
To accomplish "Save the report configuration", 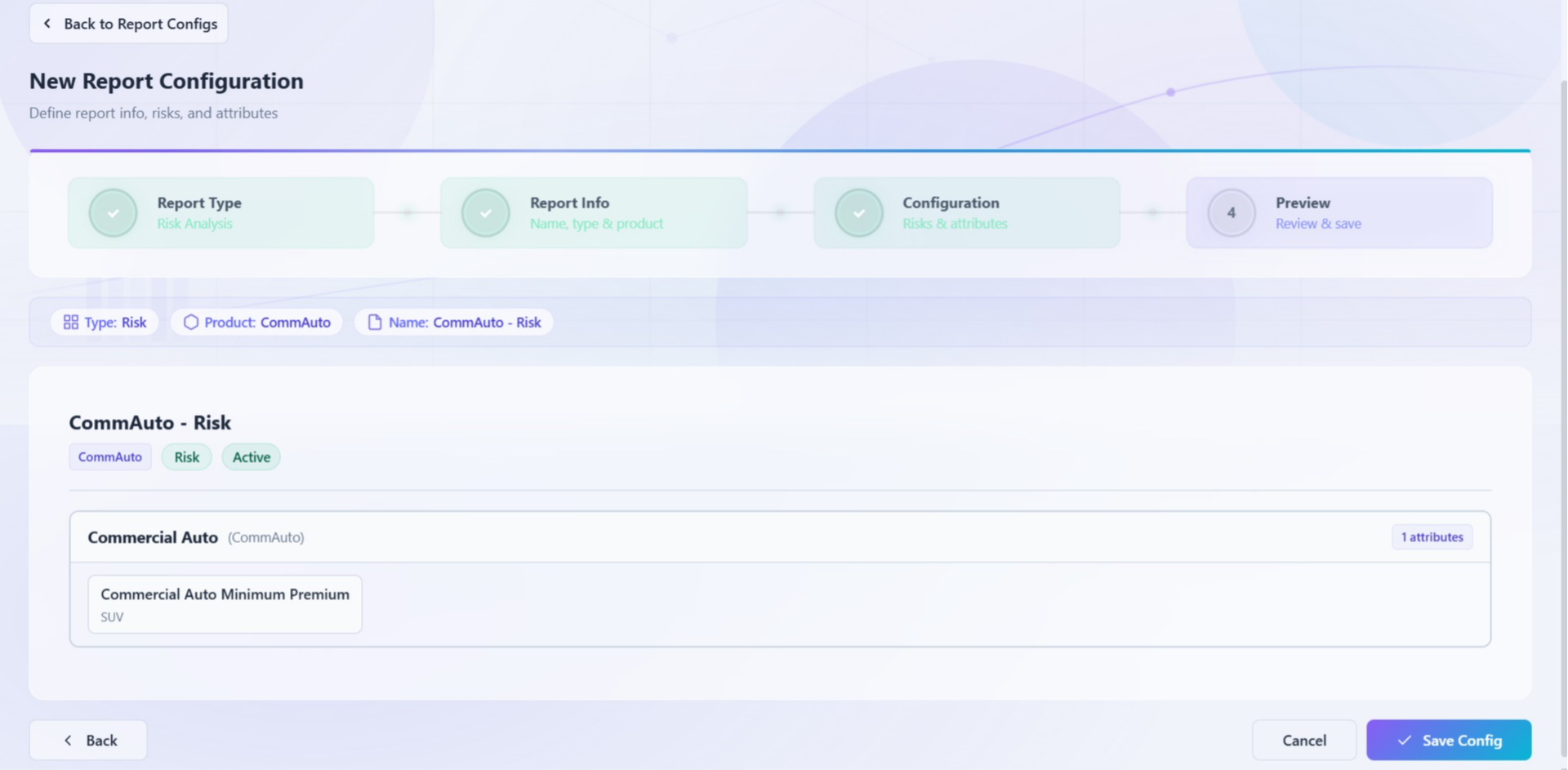I will tap(1449, 741).
